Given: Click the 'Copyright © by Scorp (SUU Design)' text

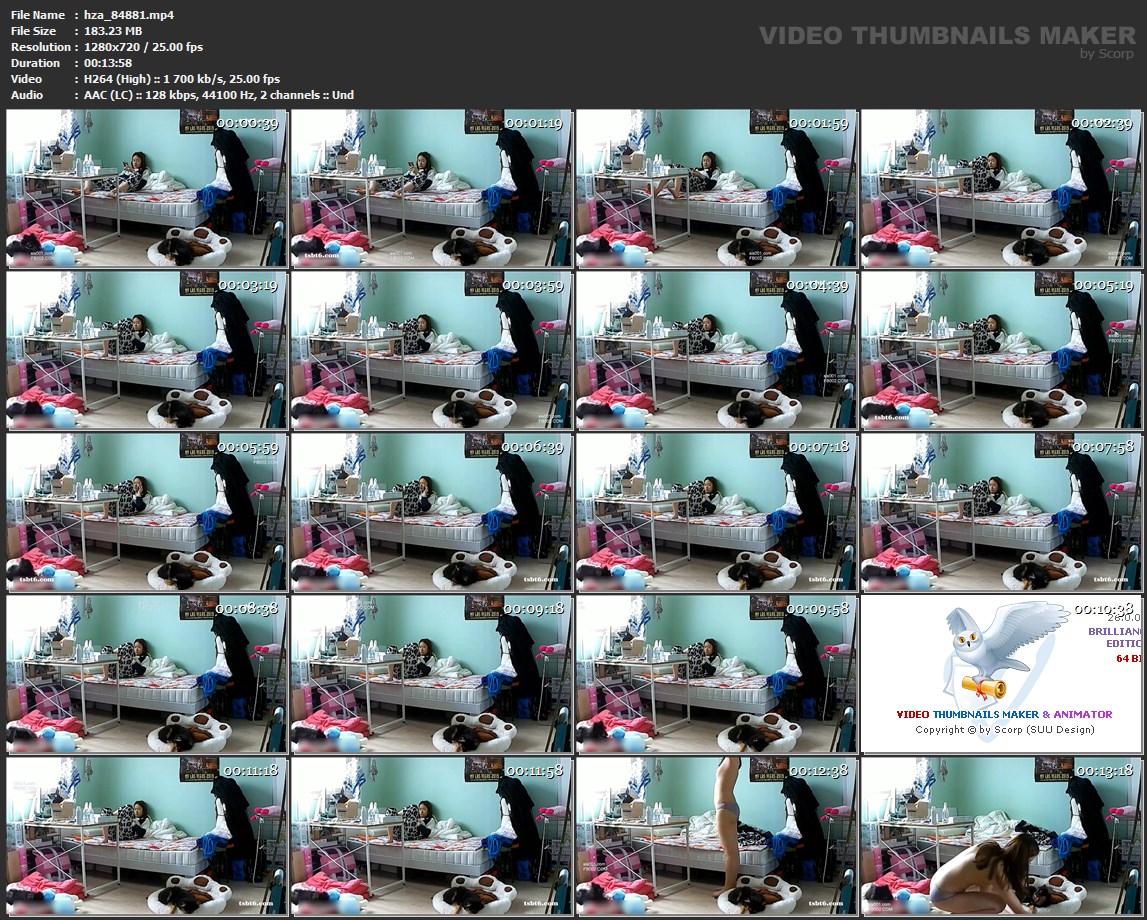Looking at the screenshot, I should click(1004, 729).
